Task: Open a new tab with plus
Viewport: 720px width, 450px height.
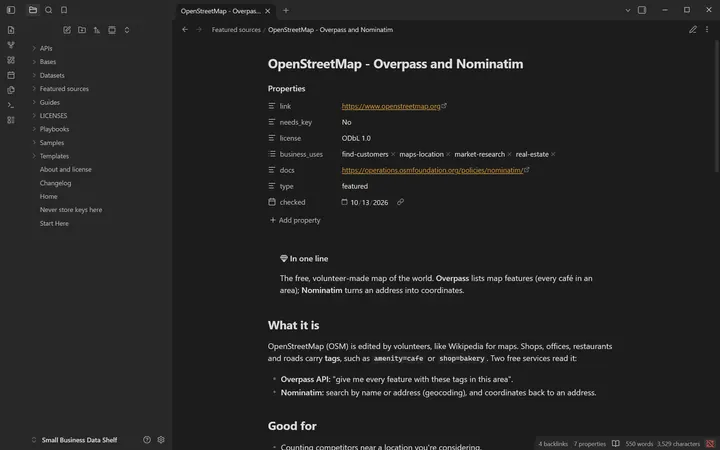Action: [286, 11]
